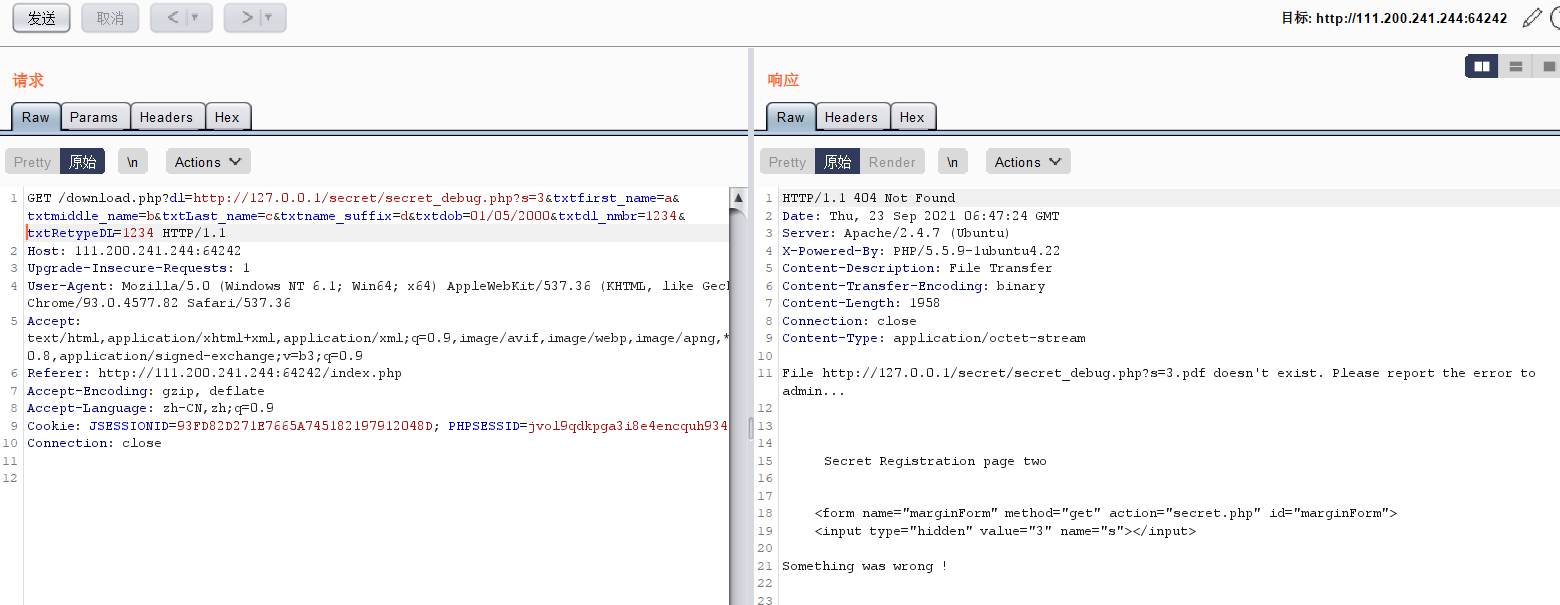Click the response line HTTP/1.1 404 Not Found
Screen dimensions: 1560x605
[x=868, y=198]
